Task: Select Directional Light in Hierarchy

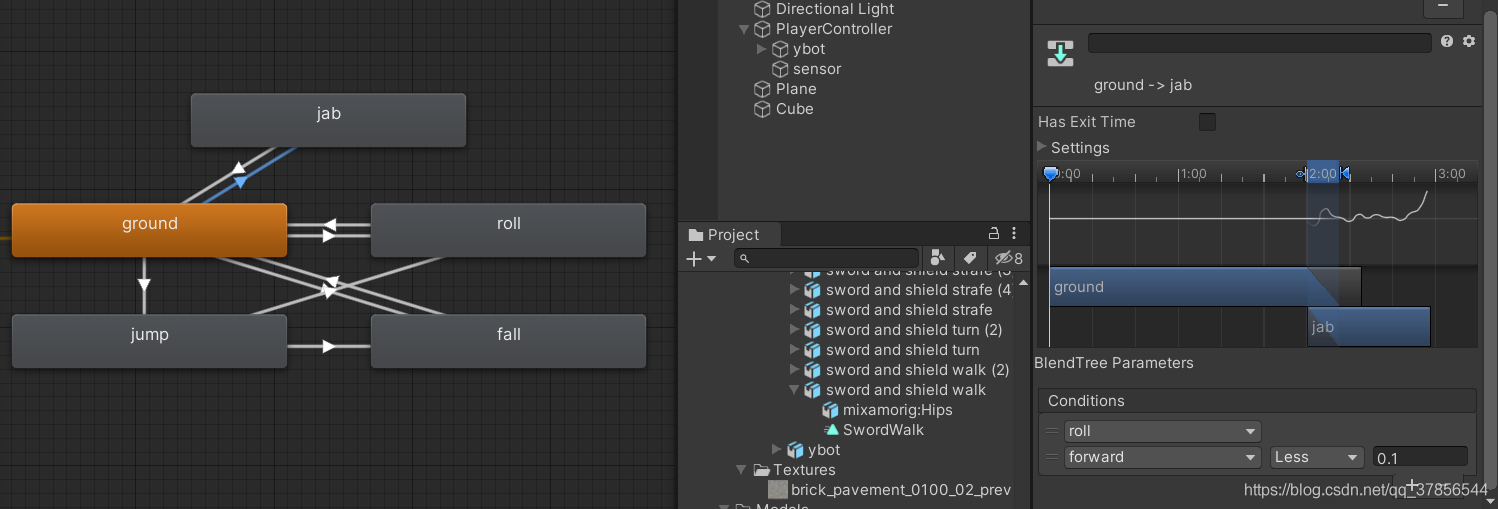Action: tap(835, 9)
